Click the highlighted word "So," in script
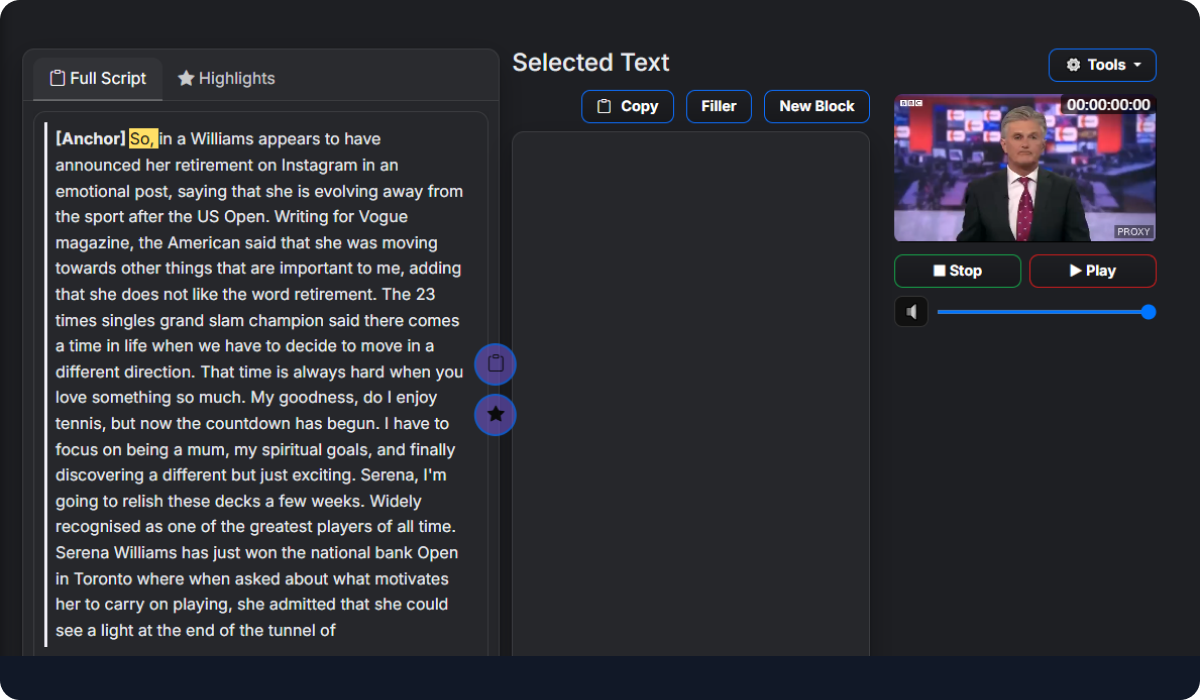Image resolution: width=1200 pixels, height=700 pixels. point(143,139)
